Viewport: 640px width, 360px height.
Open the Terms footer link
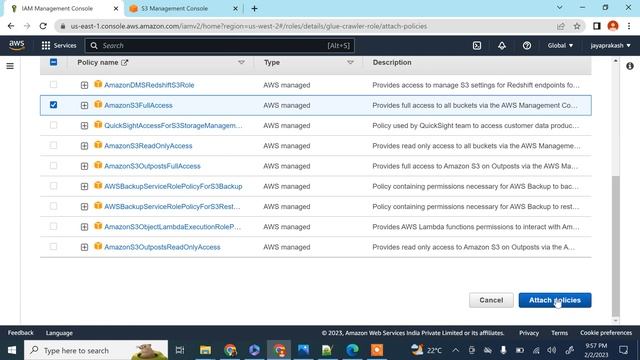(559, 333)
